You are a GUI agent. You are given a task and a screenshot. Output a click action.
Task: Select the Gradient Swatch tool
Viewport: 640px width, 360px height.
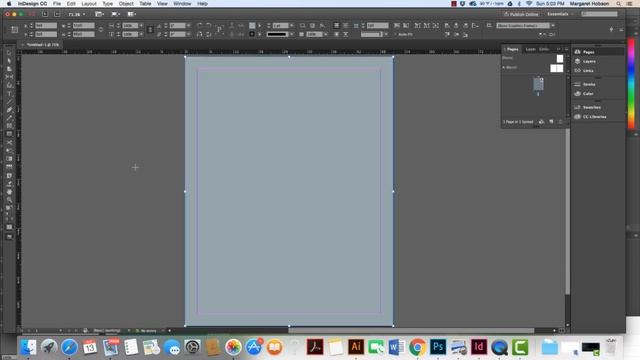pyautogui.click(x=9, y=159)
